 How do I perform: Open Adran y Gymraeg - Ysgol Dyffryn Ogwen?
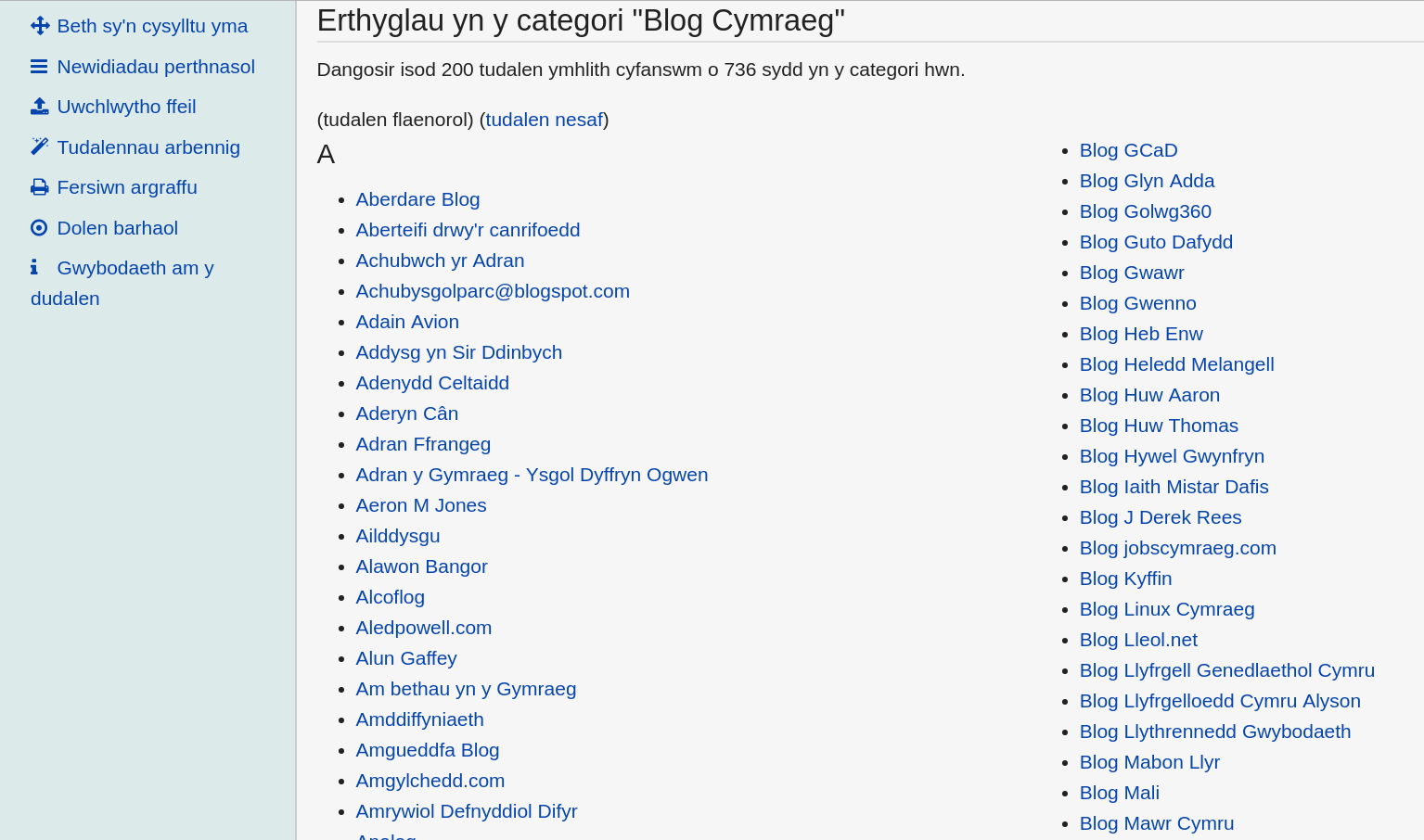pos(532,475)
